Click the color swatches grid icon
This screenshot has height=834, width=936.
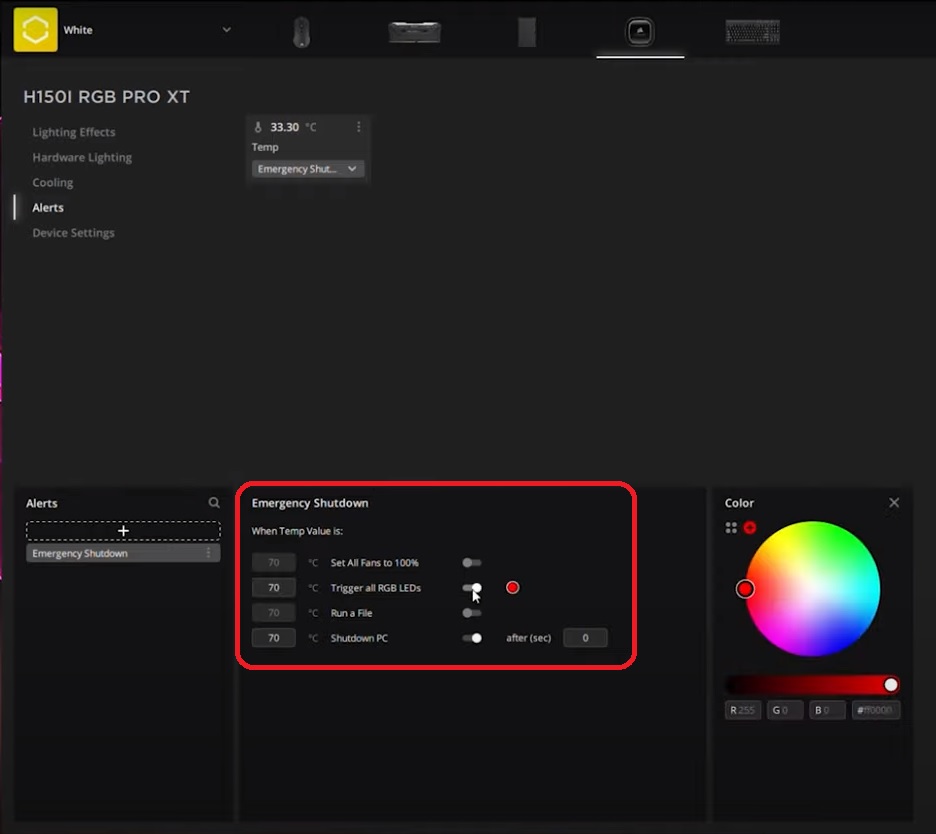(x=731, y=527)
